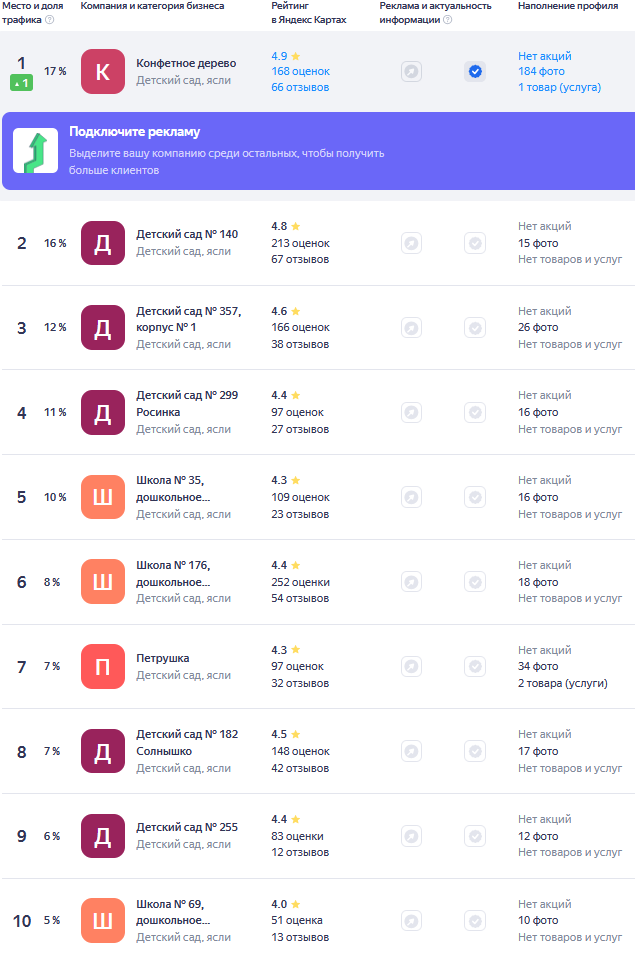Open the '184 фото' link for Конфетное дерево
The height and width of the screenshot is (960, 635).
[541, 72]
